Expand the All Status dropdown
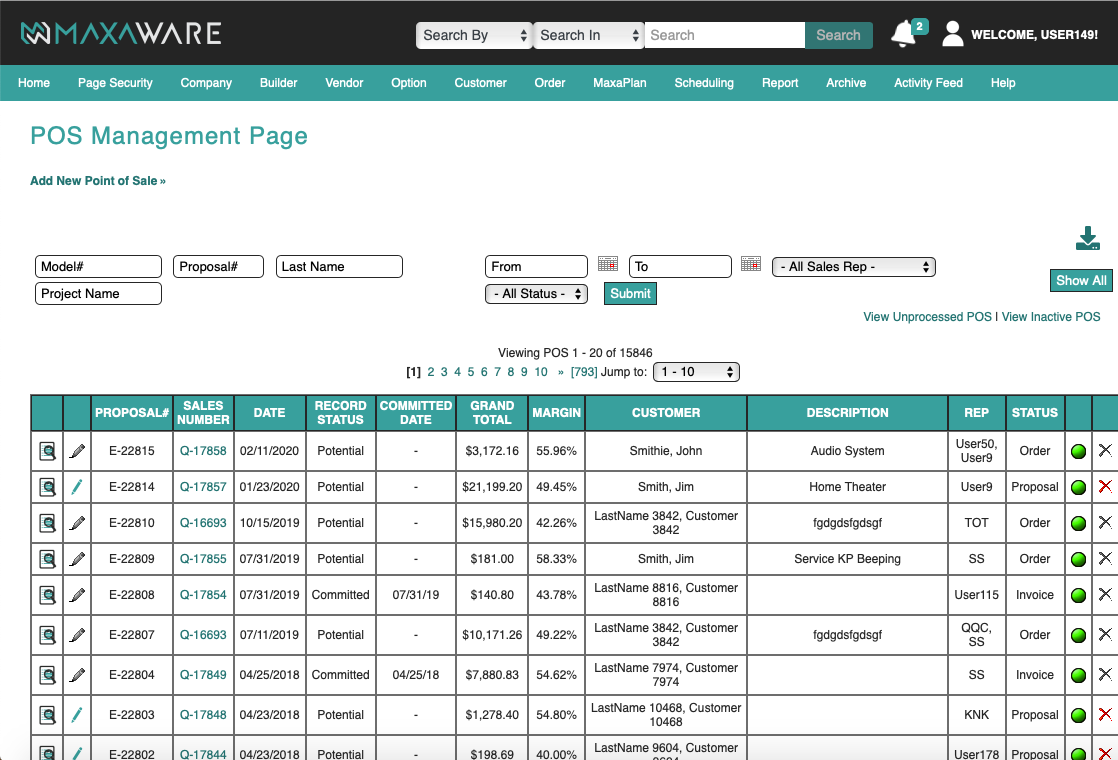This screenshot has height=760, width=1118. [x=536, y=294]
